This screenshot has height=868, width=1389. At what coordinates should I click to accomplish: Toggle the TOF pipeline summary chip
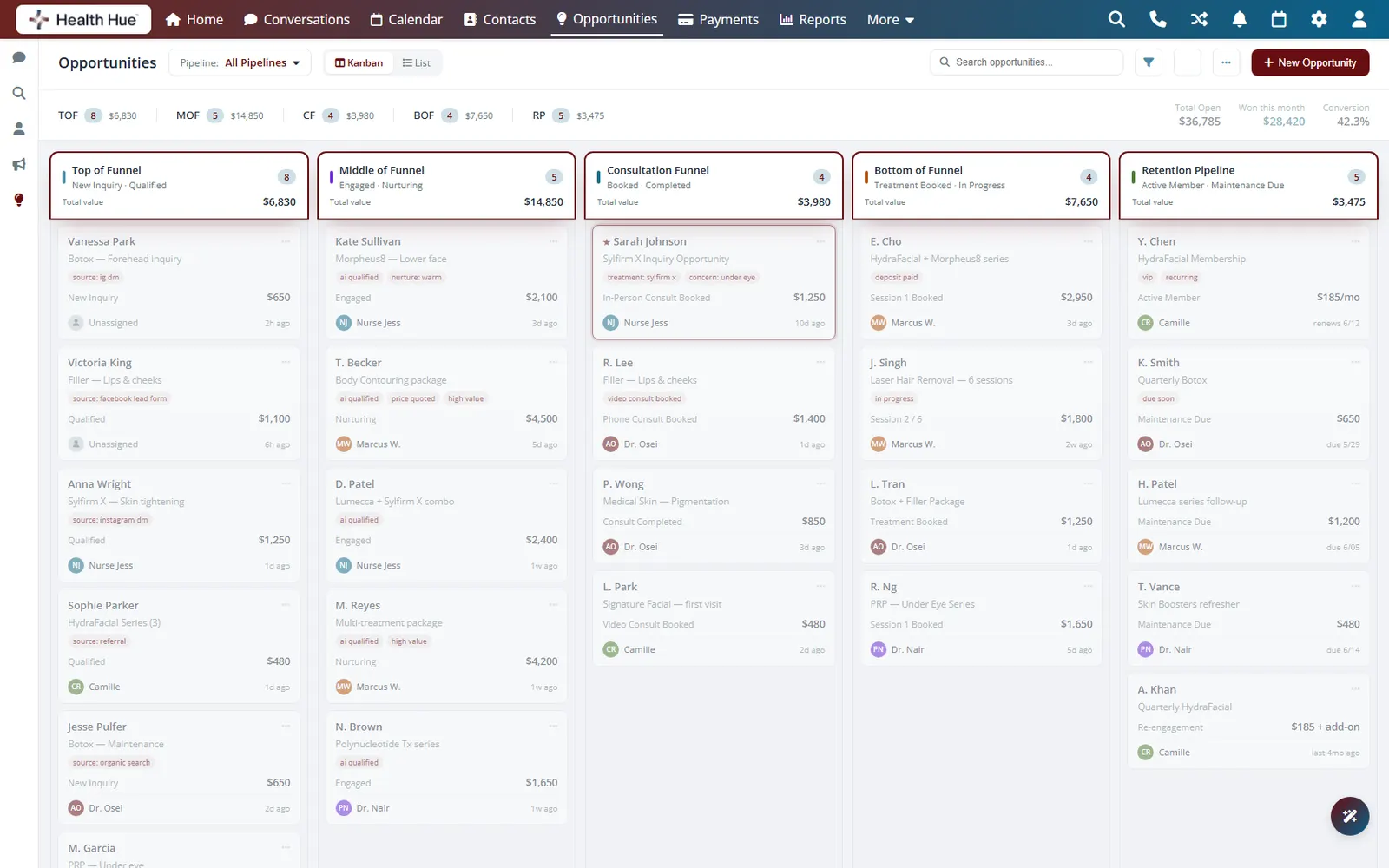[97, 115]
